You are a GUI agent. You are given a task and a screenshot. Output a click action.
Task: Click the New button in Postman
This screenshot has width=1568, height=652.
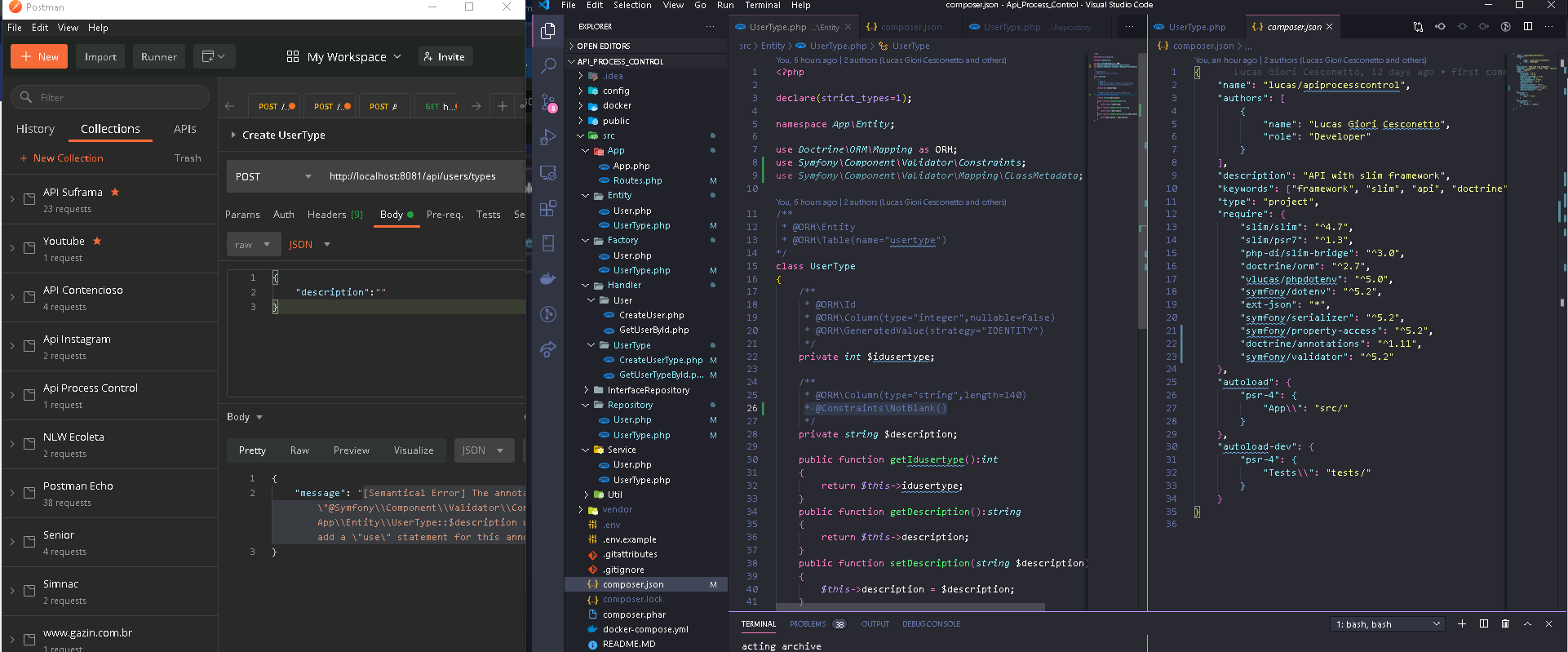click(x=39, y=56)
